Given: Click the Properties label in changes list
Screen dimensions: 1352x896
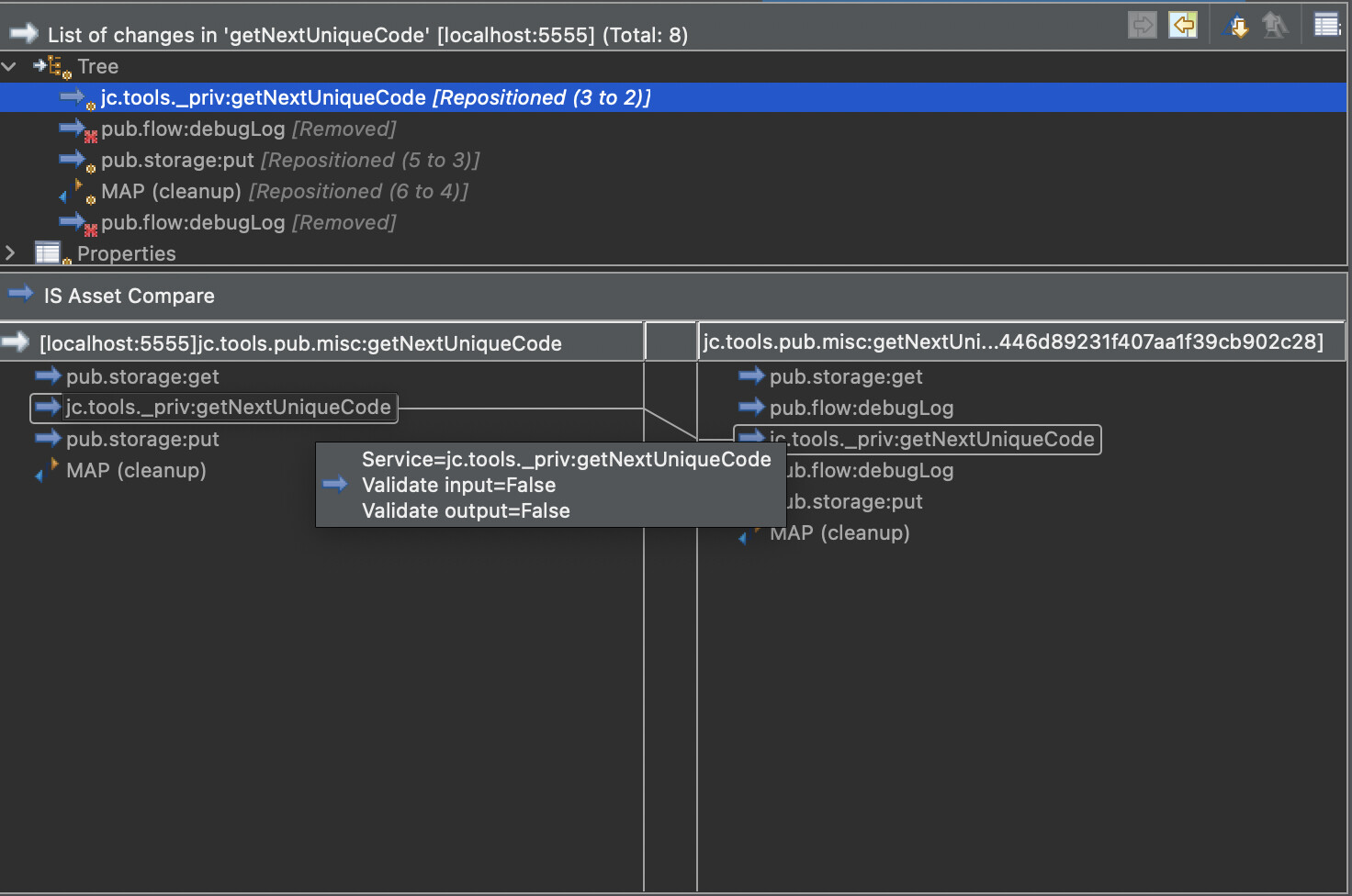Looking at the screenshot, I should [x=126, y=253].
